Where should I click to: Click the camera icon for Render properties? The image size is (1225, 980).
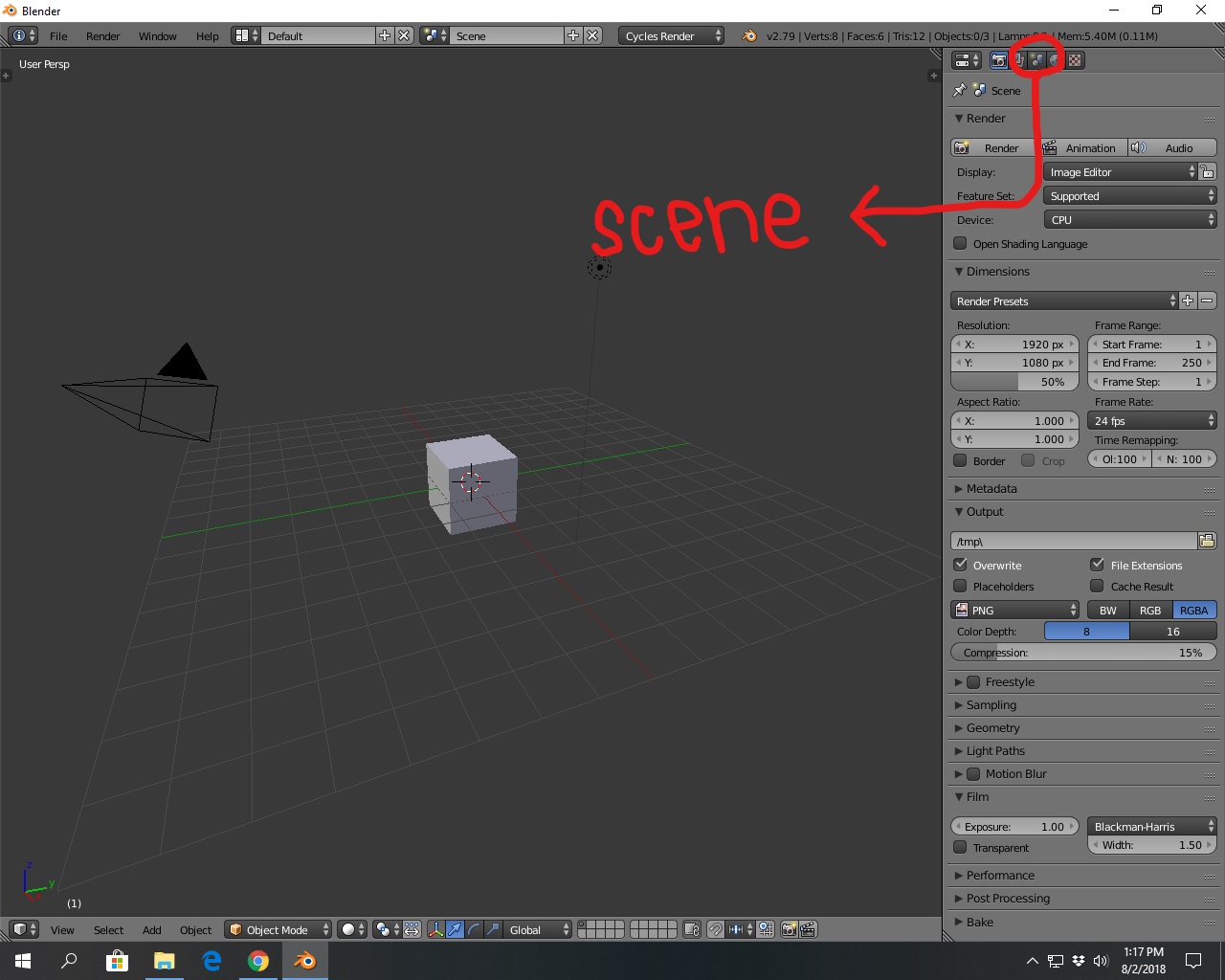[x=998, y=59]
